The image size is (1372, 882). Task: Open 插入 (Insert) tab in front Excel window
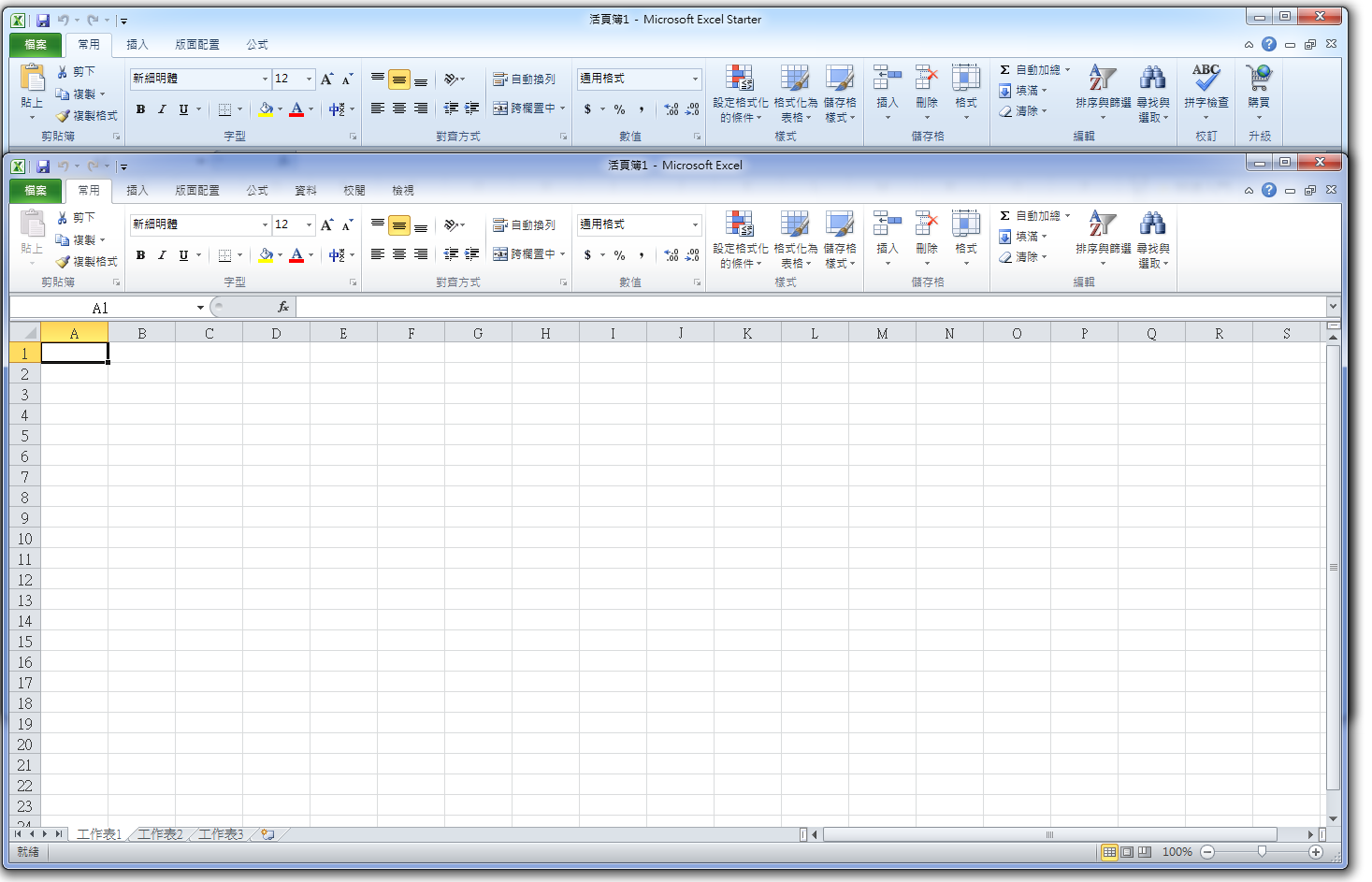[137, 191]
